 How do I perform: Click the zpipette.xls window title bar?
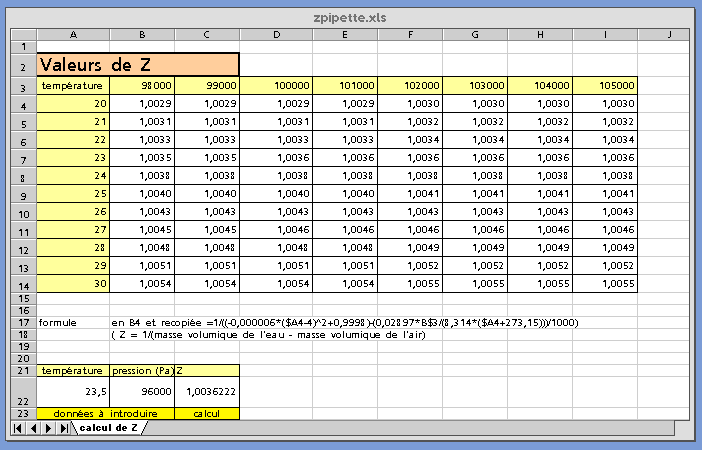(350, 17)
